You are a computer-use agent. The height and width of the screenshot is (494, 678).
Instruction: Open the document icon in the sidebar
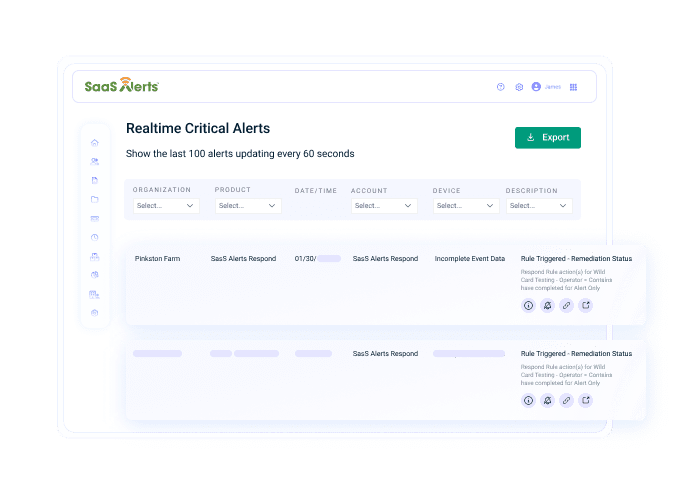click(95, 180)
